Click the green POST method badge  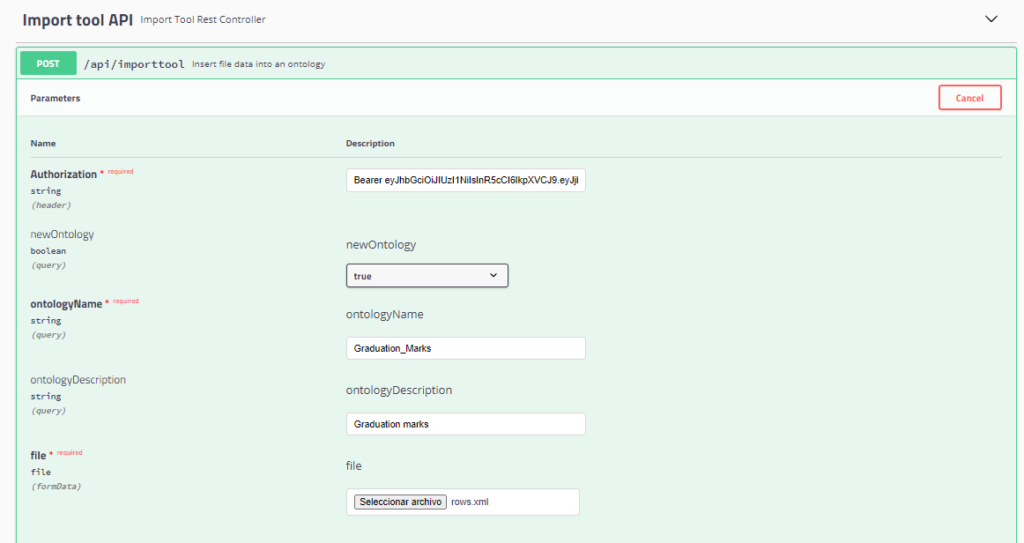click(x=48, y=63)
